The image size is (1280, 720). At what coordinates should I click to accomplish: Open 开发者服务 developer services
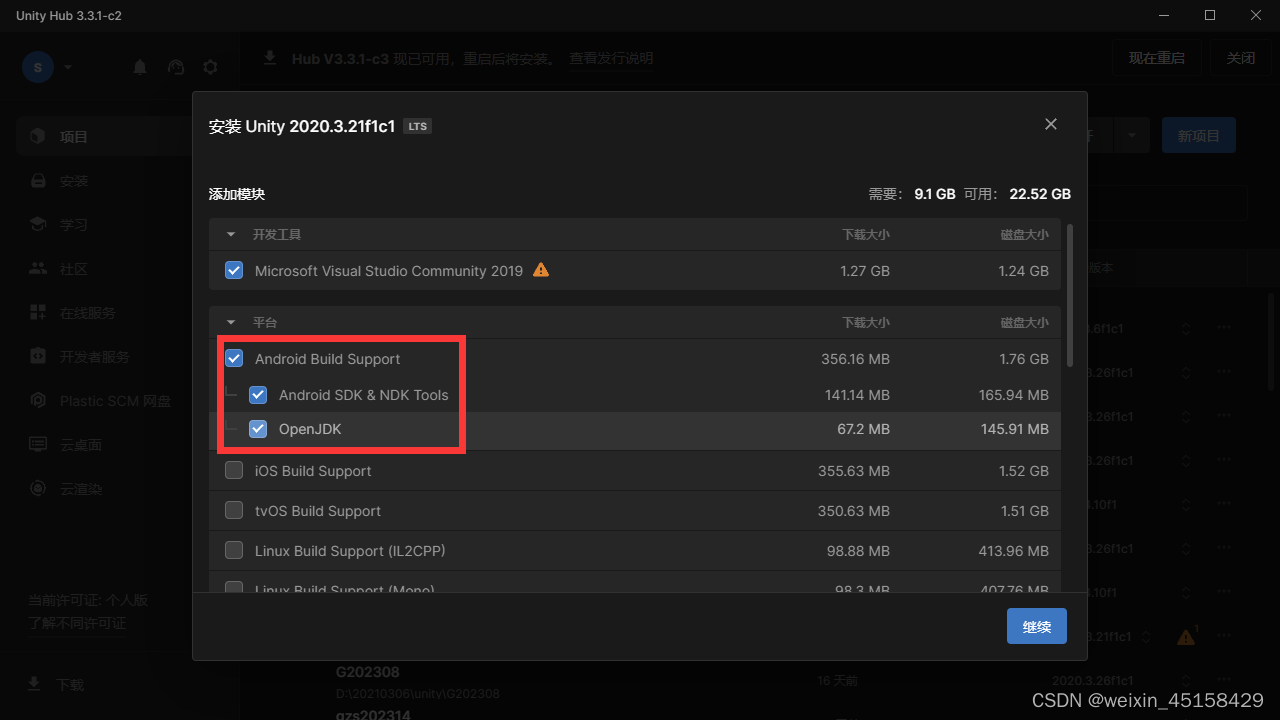(120, 357)
